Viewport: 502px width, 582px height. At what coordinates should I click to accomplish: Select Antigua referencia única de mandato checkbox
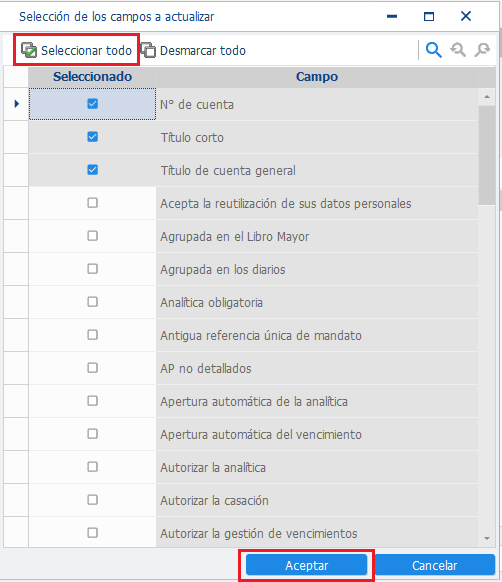pos(92,335)
